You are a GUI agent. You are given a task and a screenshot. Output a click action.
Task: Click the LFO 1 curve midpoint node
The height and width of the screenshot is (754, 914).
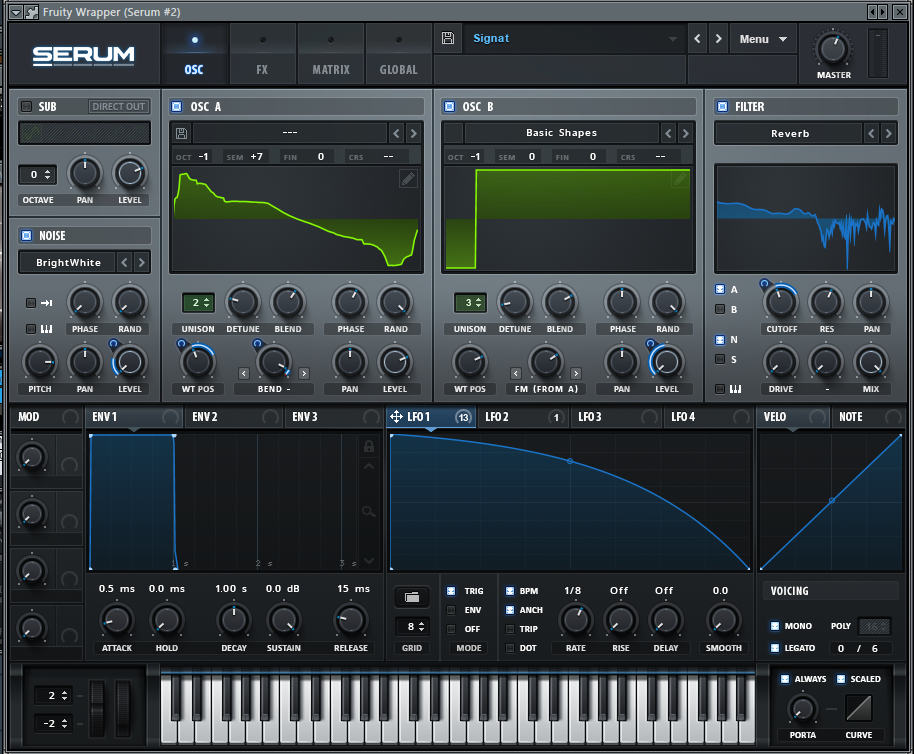tap(570, 461)
